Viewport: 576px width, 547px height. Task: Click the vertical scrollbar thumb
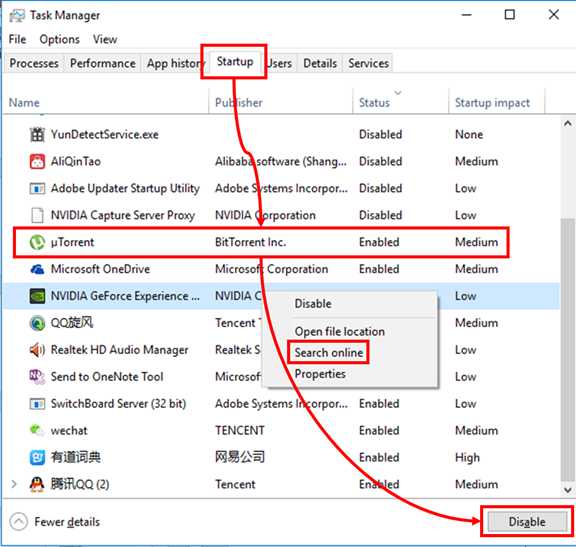(x=568, y=349)
